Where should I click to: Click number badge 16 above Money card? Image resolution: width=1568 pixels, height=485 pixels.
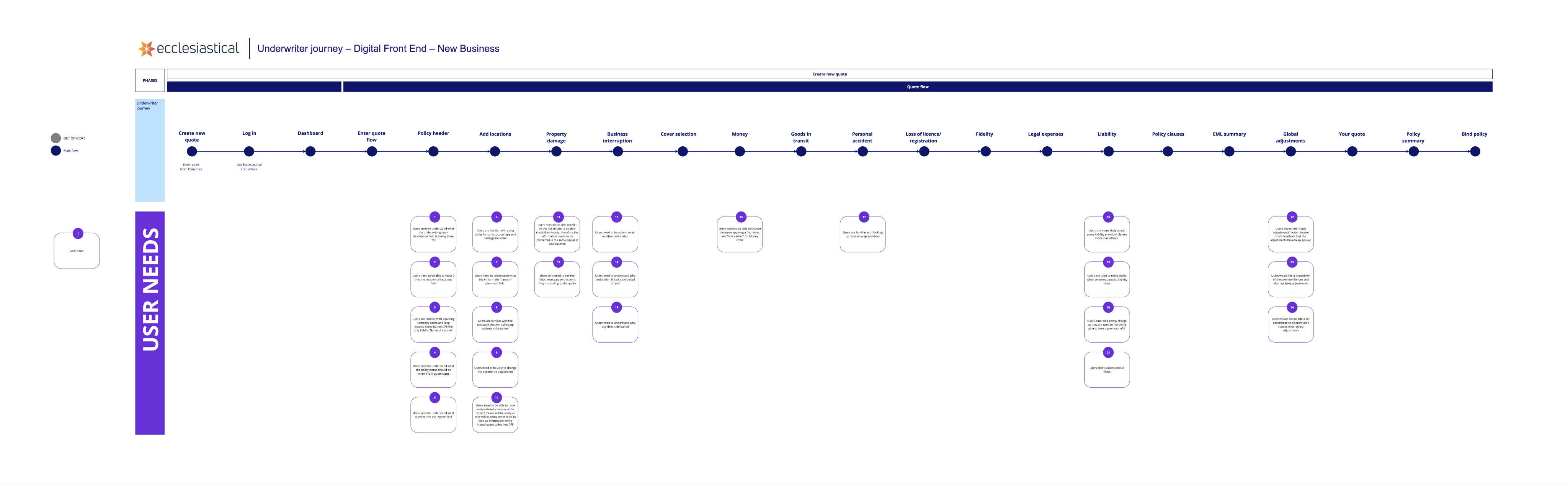click(741, 217)
